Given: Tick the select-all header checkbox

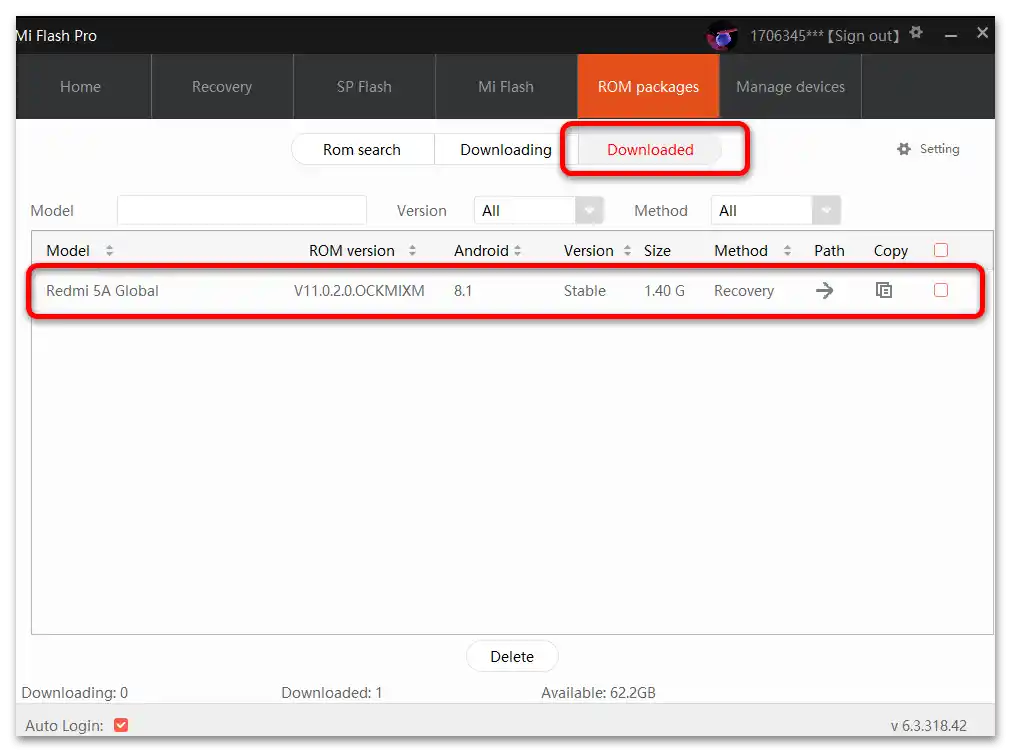Looking at the screenshot, I should pos(941,250).
